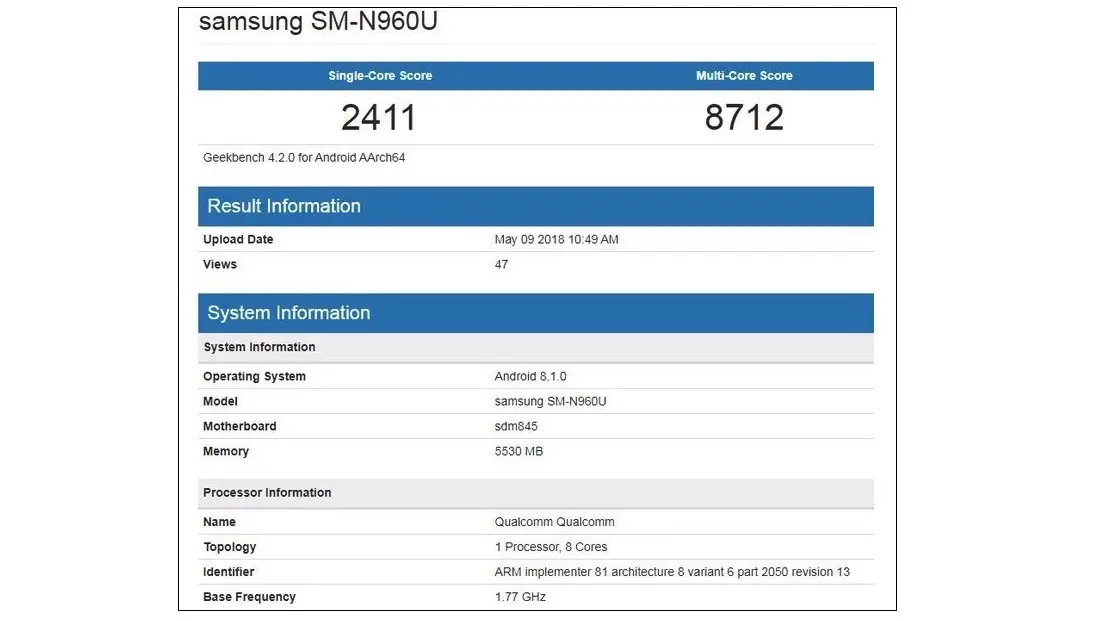Click the views count 47

tap(501, 265)
